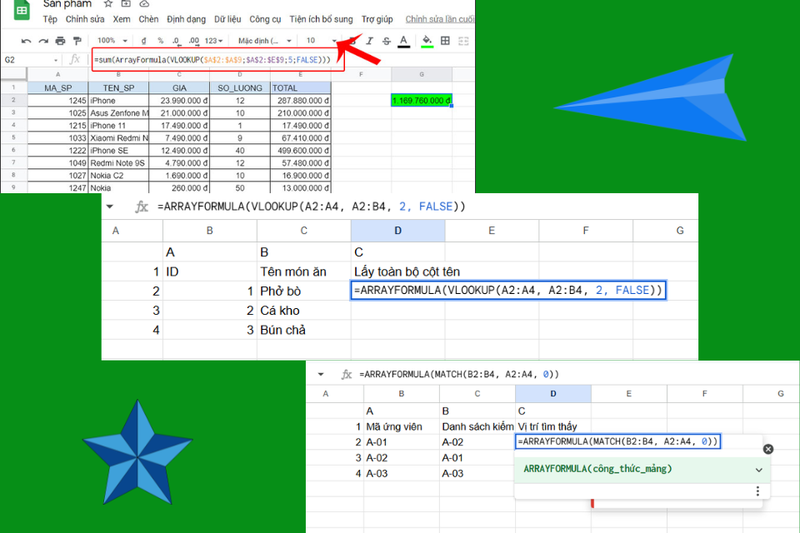Click the Google Sheets logo icon
The image size is (800, 533).
[x=22, y=10]
